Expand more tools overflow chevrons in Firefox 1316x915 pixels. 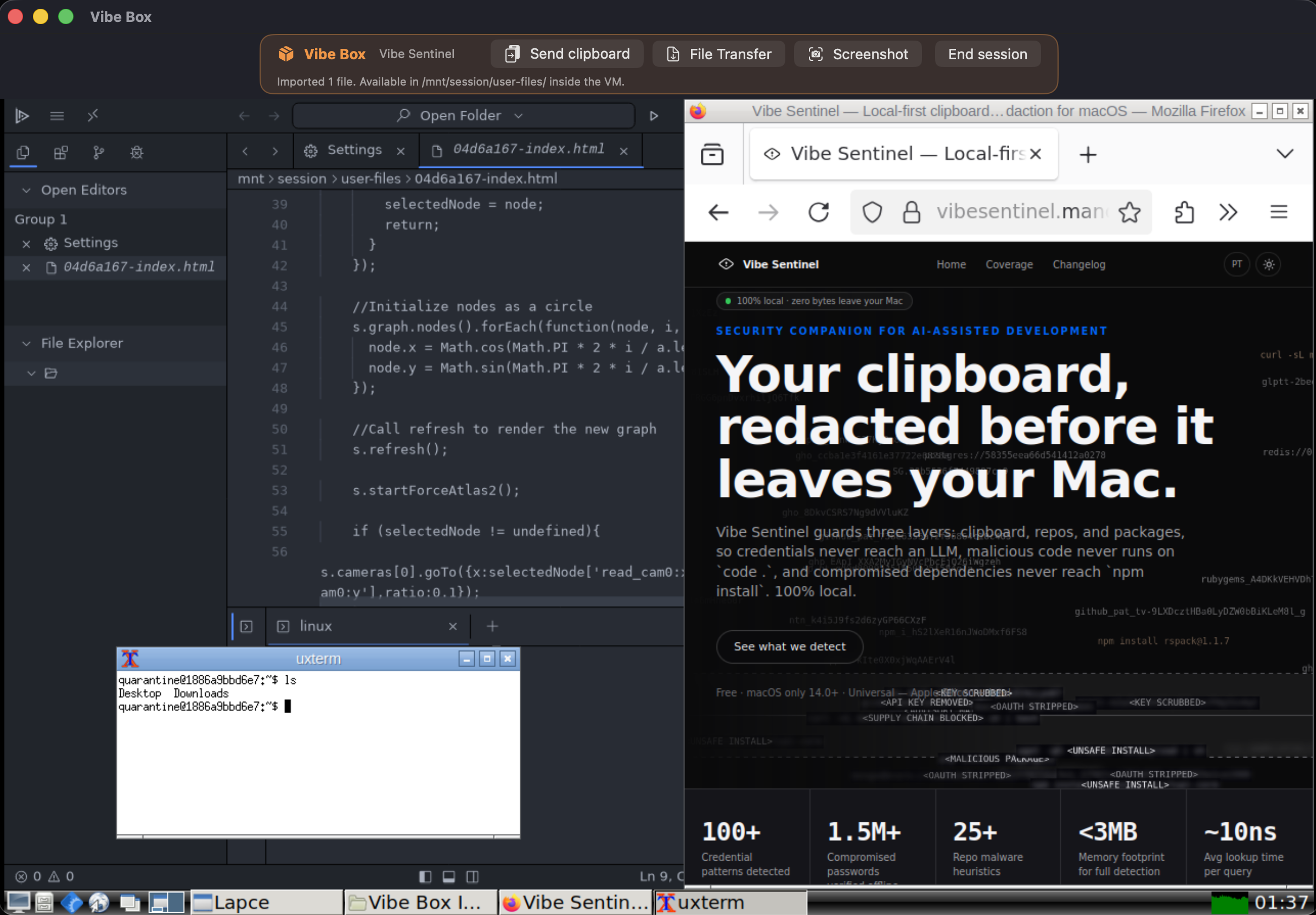[x=1228, y=212]
